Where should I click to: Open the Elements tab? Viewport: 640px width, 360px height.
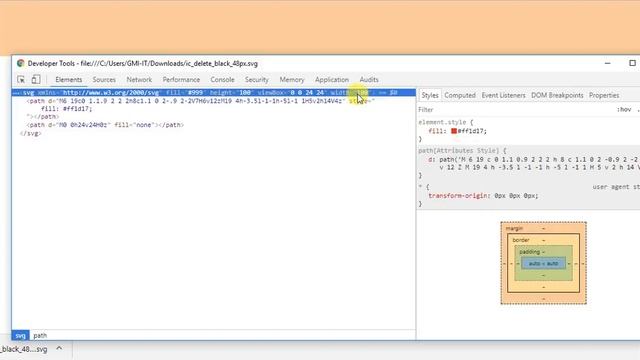69,80
